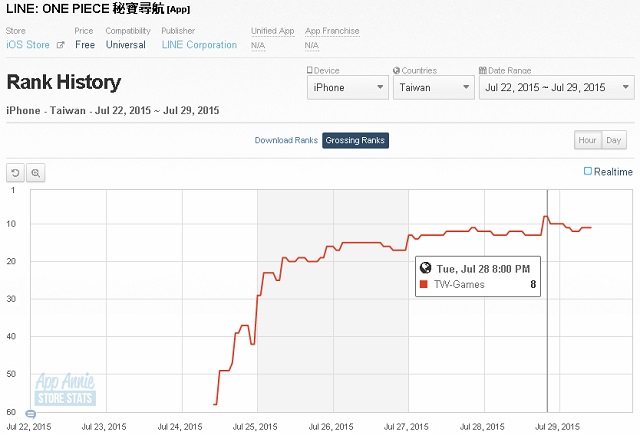Viewport: 640px width, 435px height.
Task: Open the iOS Store link
Action: point(28,45)
